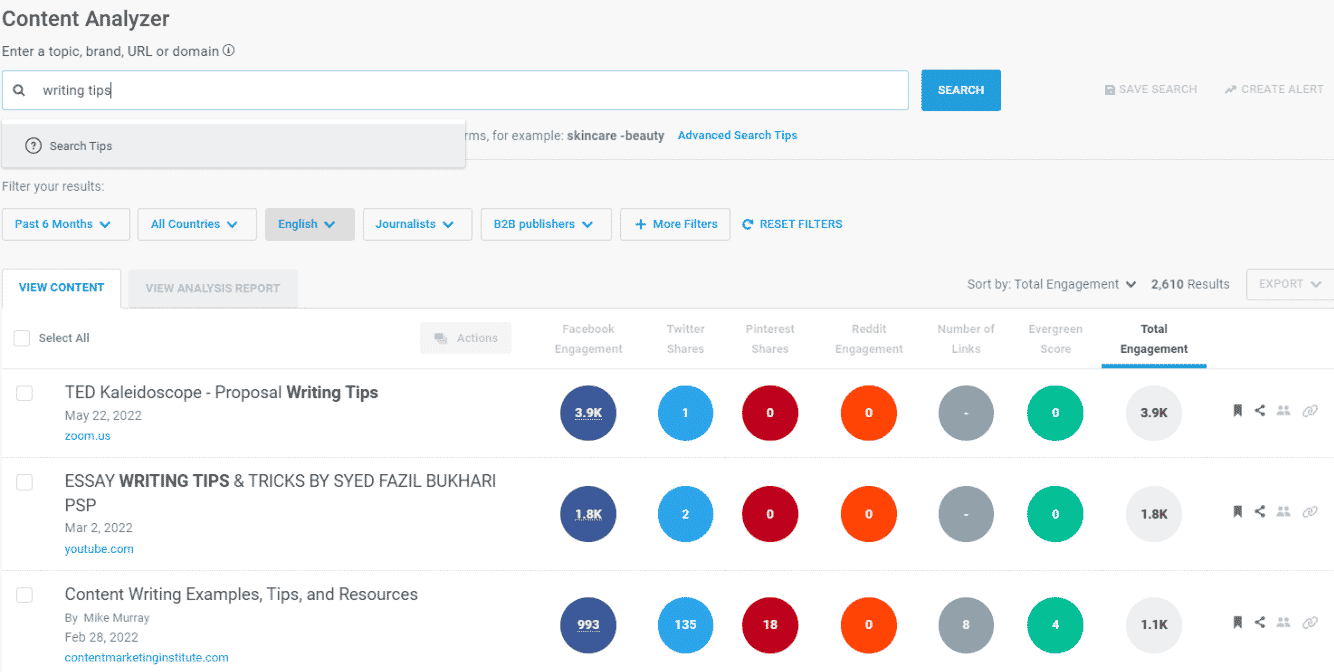This screenshot has width=1334, height=672.
Task: Click the magnifier icon in search box
Action: [19, 90]
